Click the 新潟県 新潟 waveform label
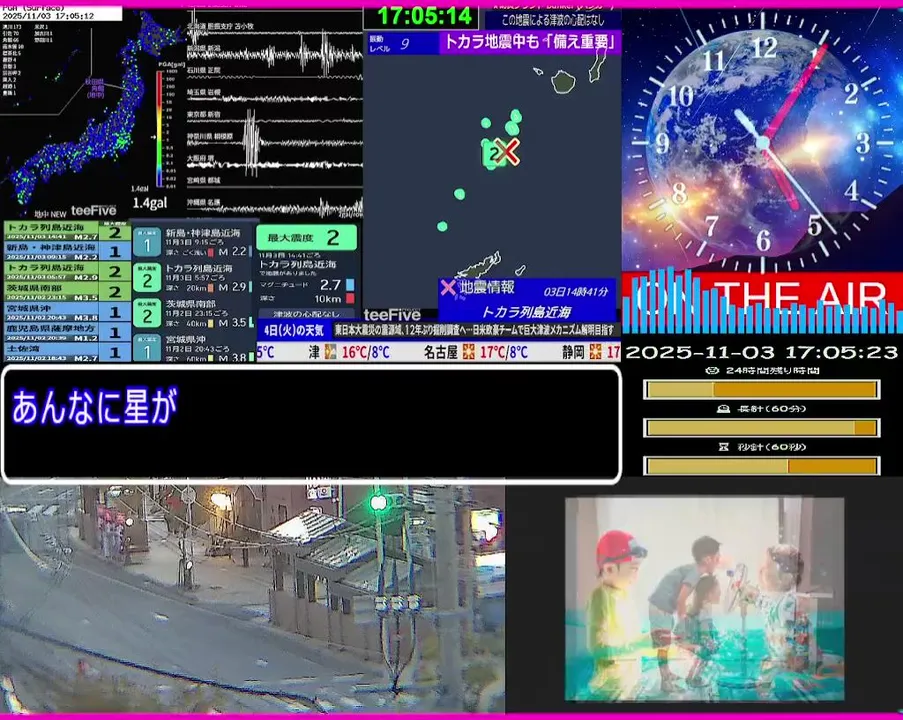Screen dimensions: 903x720 [204, 48]
